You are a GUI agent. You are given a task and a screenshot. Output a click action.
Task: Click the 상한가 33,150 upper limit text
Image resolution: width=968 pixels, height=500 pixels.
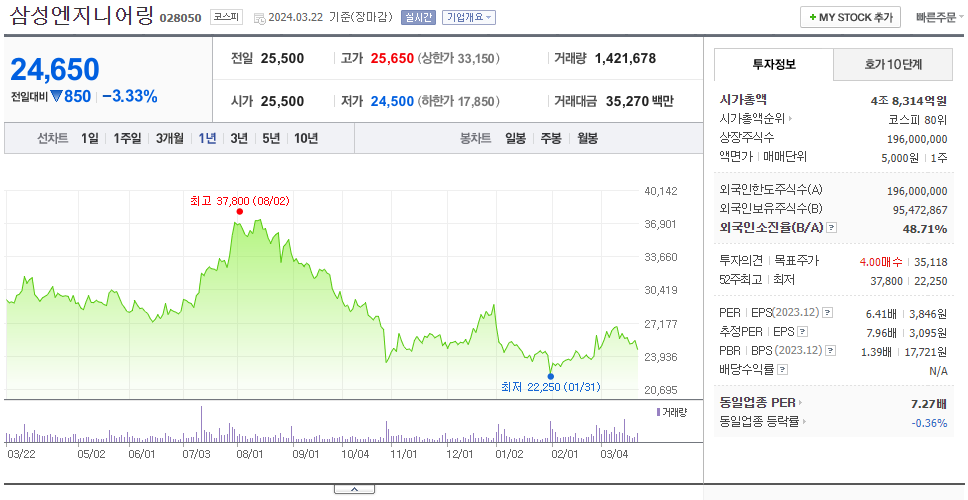click(x=459, y=59)
